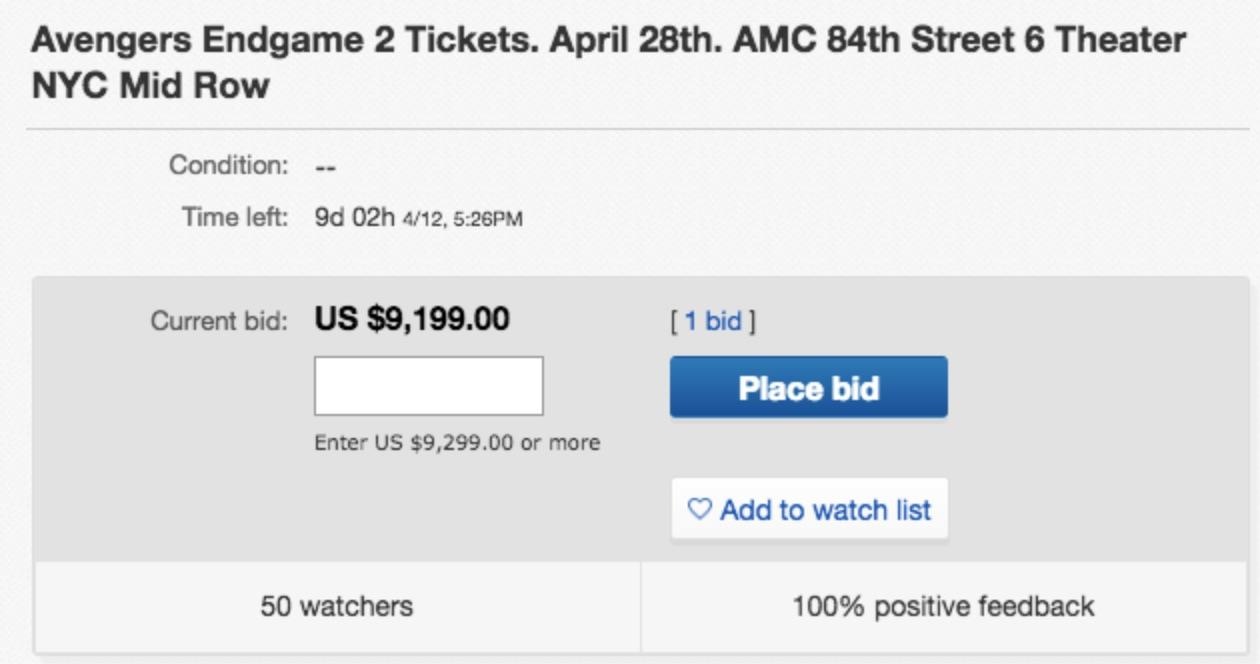The image size is (1260, 664).
Task: Click the Time left label
Action: (x=234, y=216)
